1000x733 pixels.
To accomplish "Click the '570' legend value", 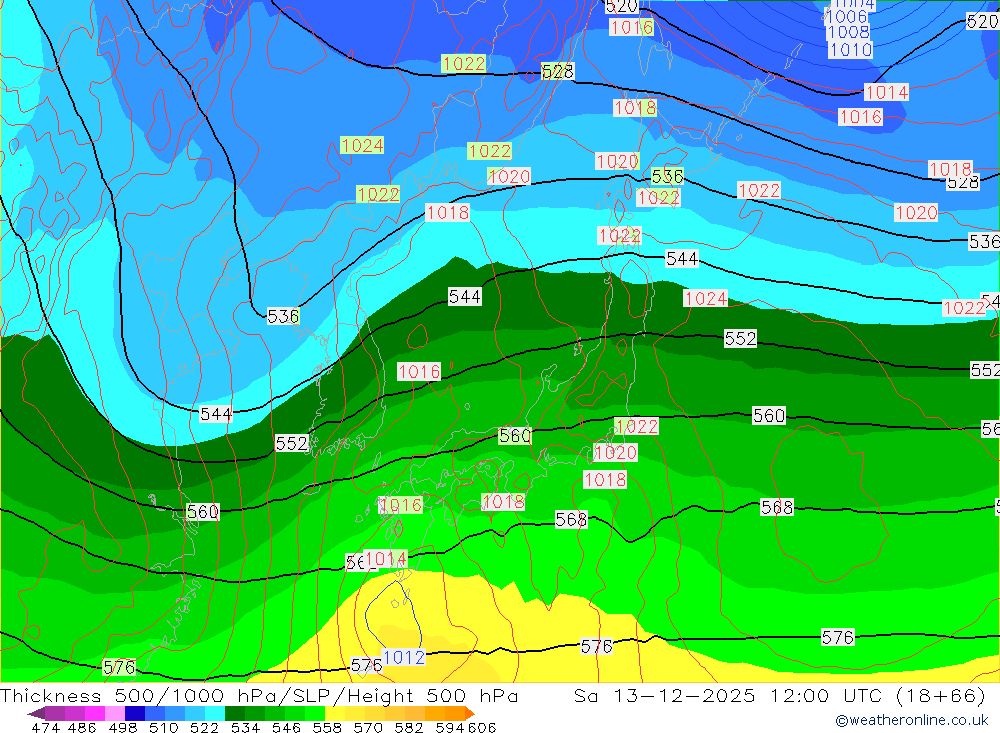I will pyautogui.click(x=367, y=727).
